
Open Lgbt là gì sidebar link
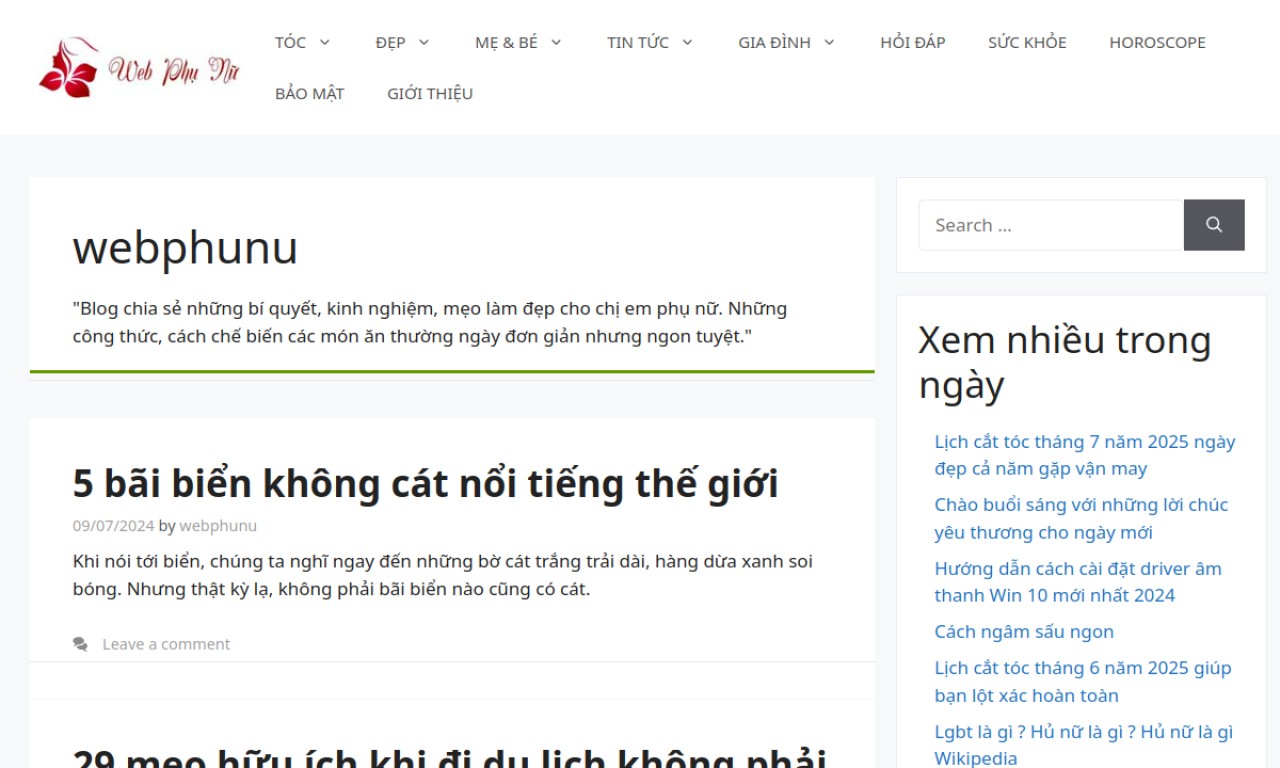(x=1084, y=745)
